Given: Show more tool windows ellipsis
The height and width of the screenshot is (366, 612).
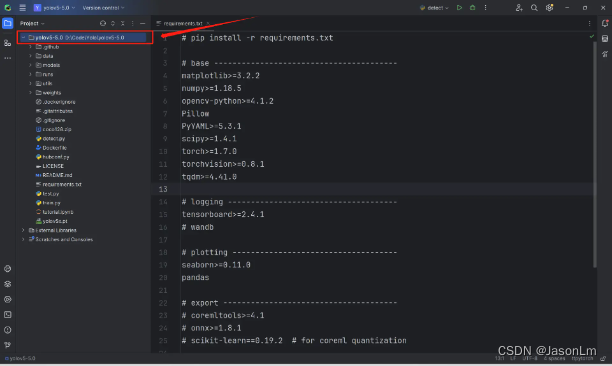Looking at the screenshot, I should (x=7, y=58).
